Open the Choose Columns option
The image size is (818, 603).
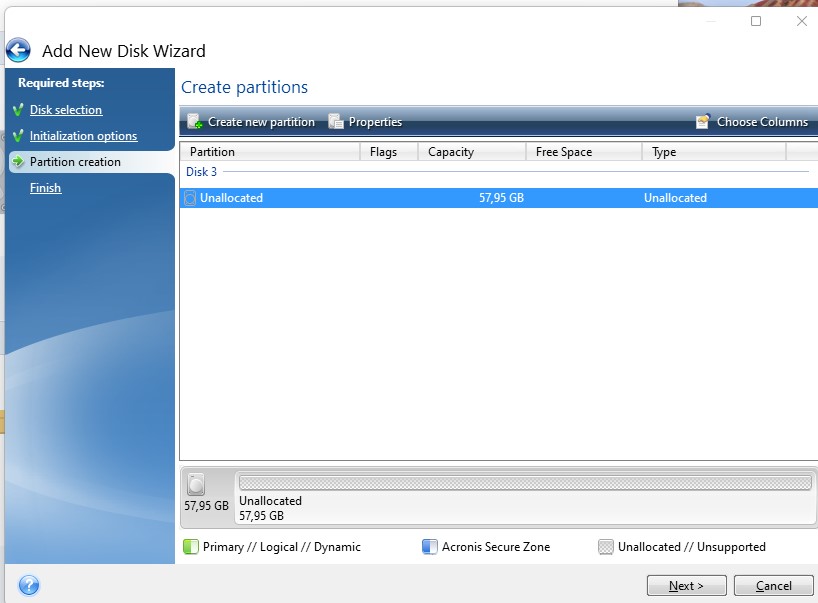pos(762,122)
